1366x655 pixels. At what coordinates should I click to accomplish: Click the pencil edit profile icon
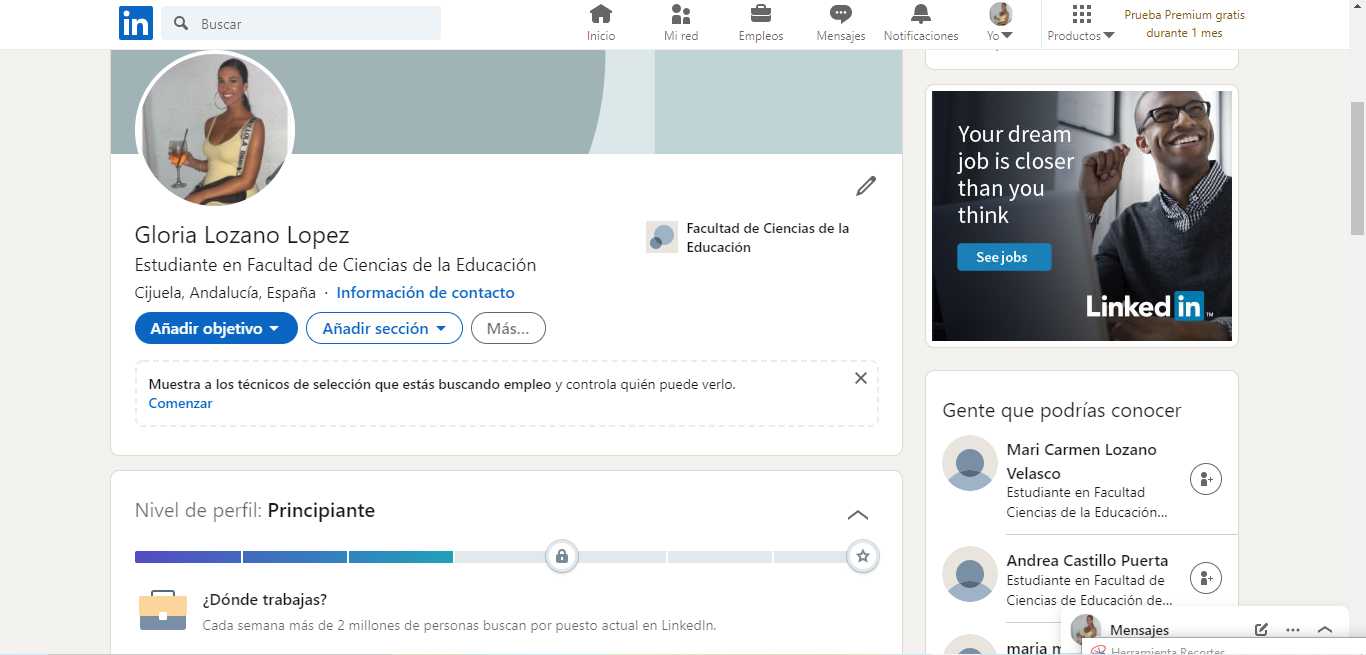tap(866, 186)
